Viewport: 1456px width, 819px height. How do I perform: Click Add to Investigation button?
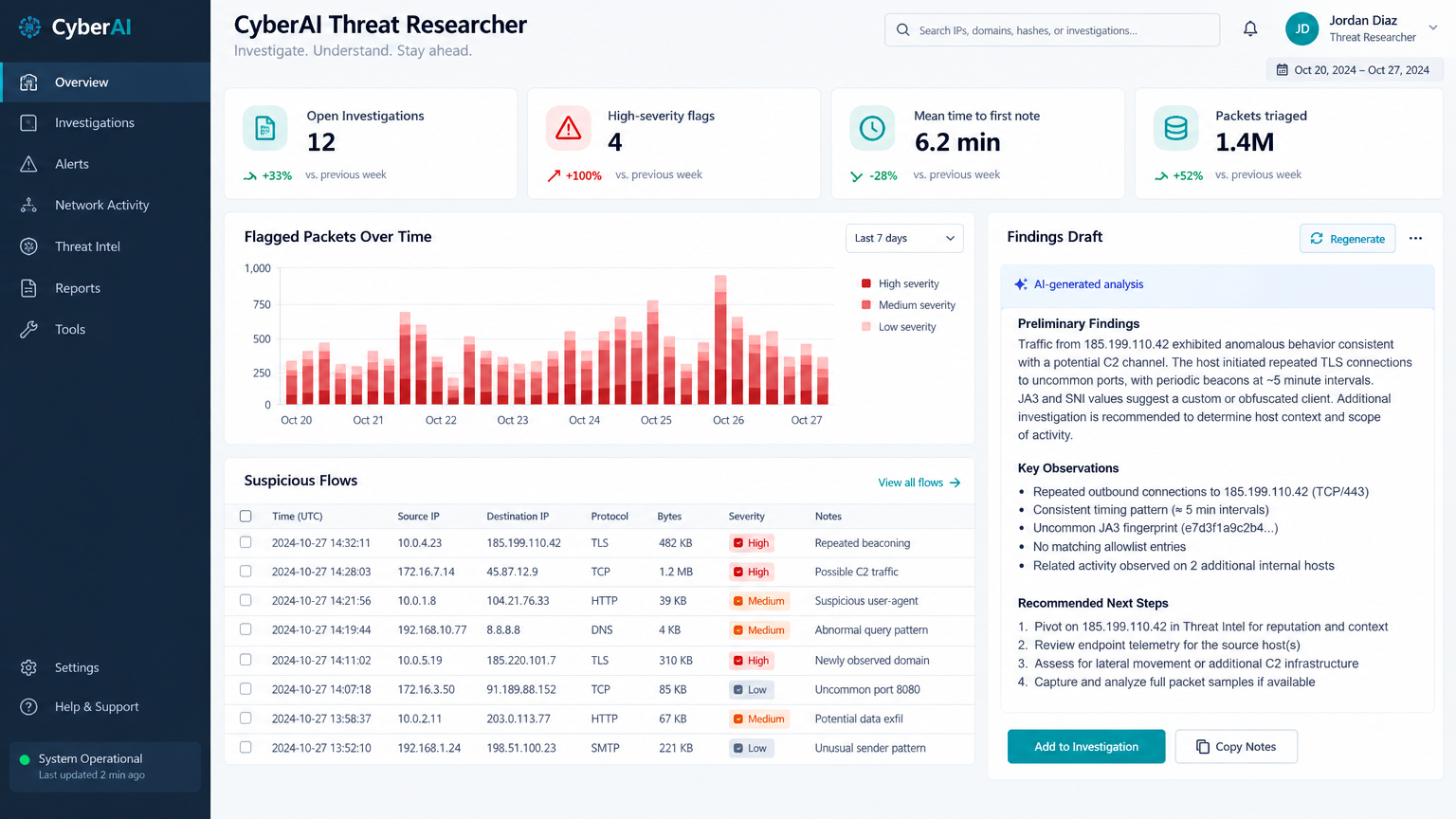[x=1086, y=747]
